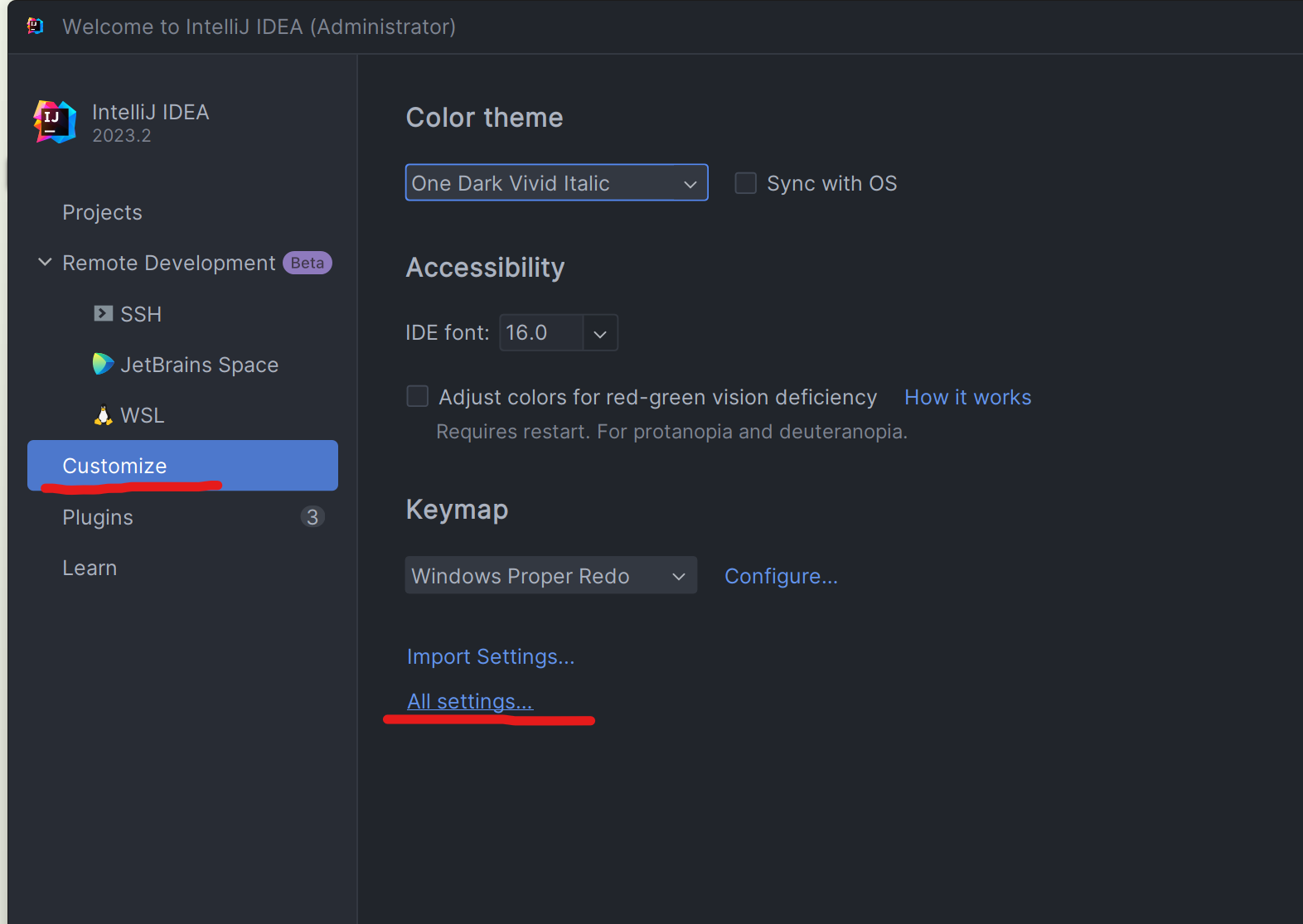Click the '2023.2' version text

click(122, 136)
